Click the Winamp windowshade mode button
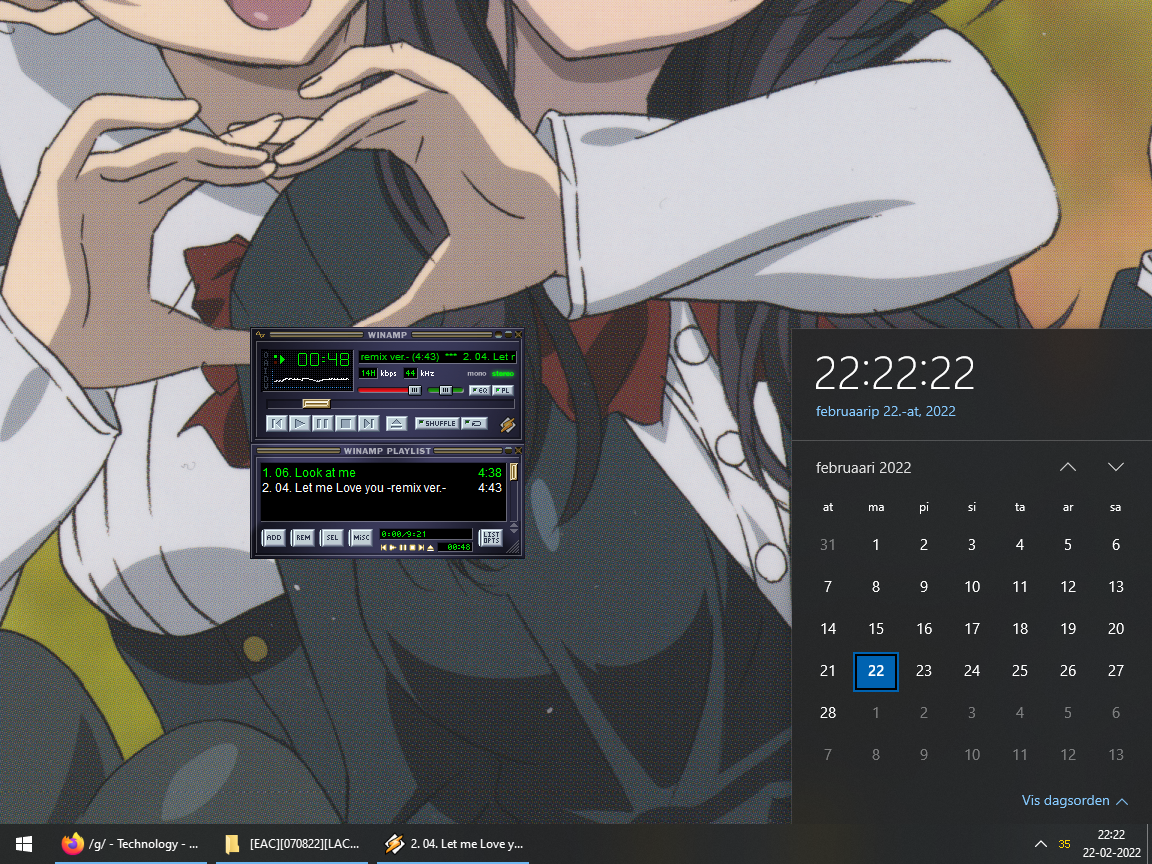The width and height of the screenshot is (1152, 864). tap(508, 334)
